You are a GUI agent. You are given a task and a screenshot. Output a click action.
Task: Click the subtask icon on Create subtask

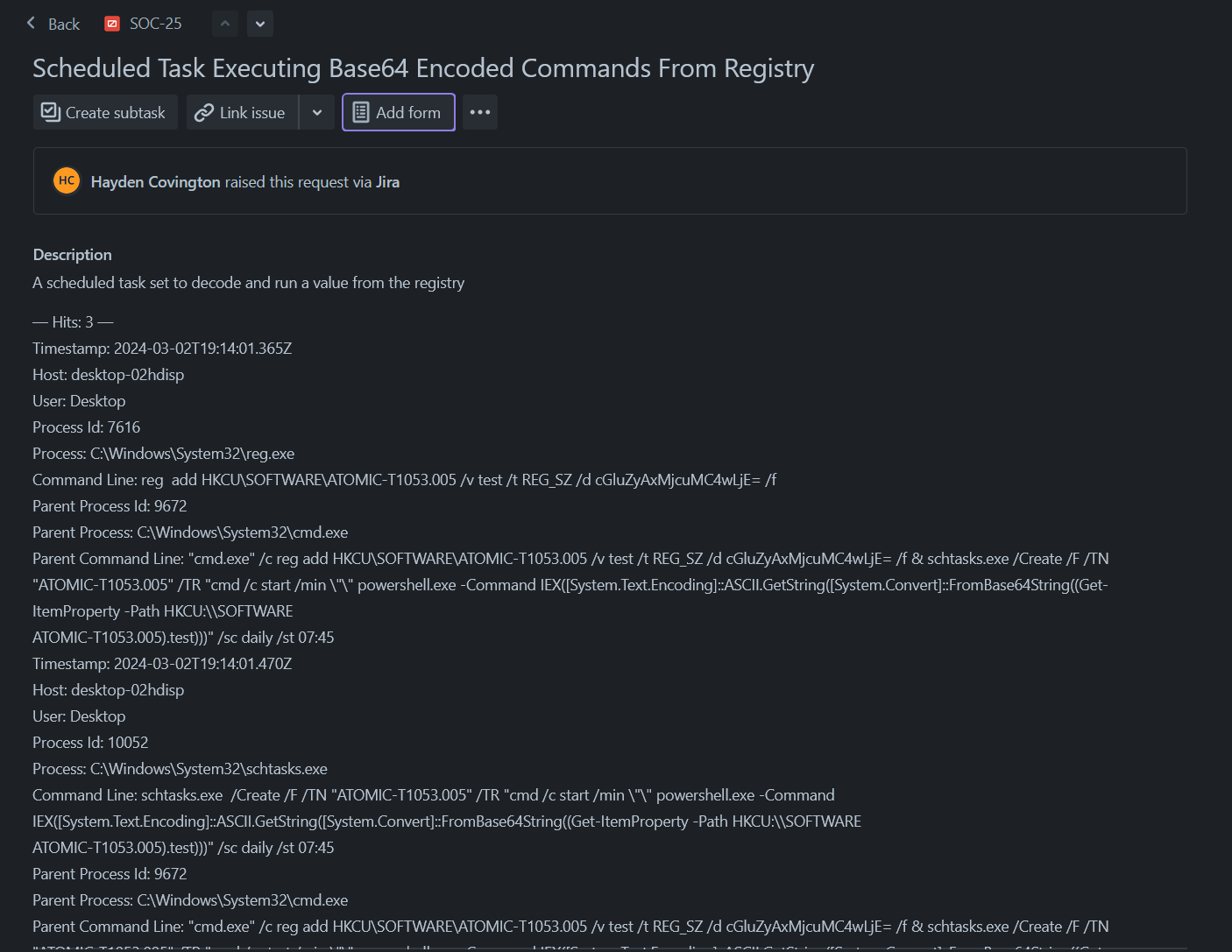tap(51, 112)
